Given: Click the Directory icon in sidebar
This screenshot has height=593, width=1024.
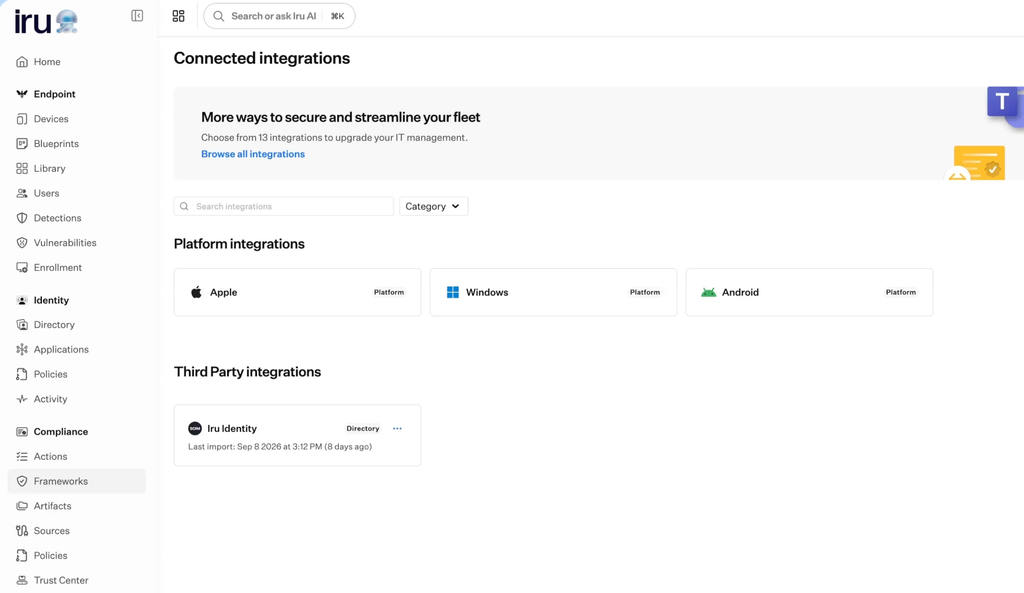Looking at the screenshot, I should coord(22,325).
